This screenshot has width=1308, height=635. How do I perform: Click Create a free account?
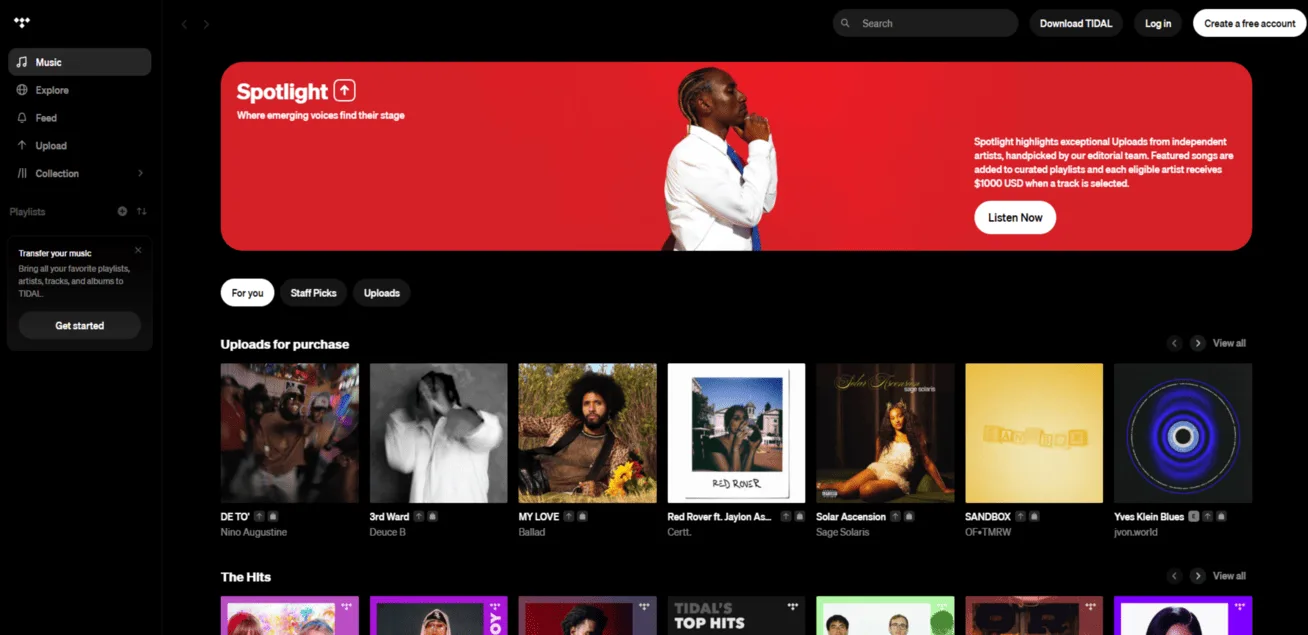1250,23
